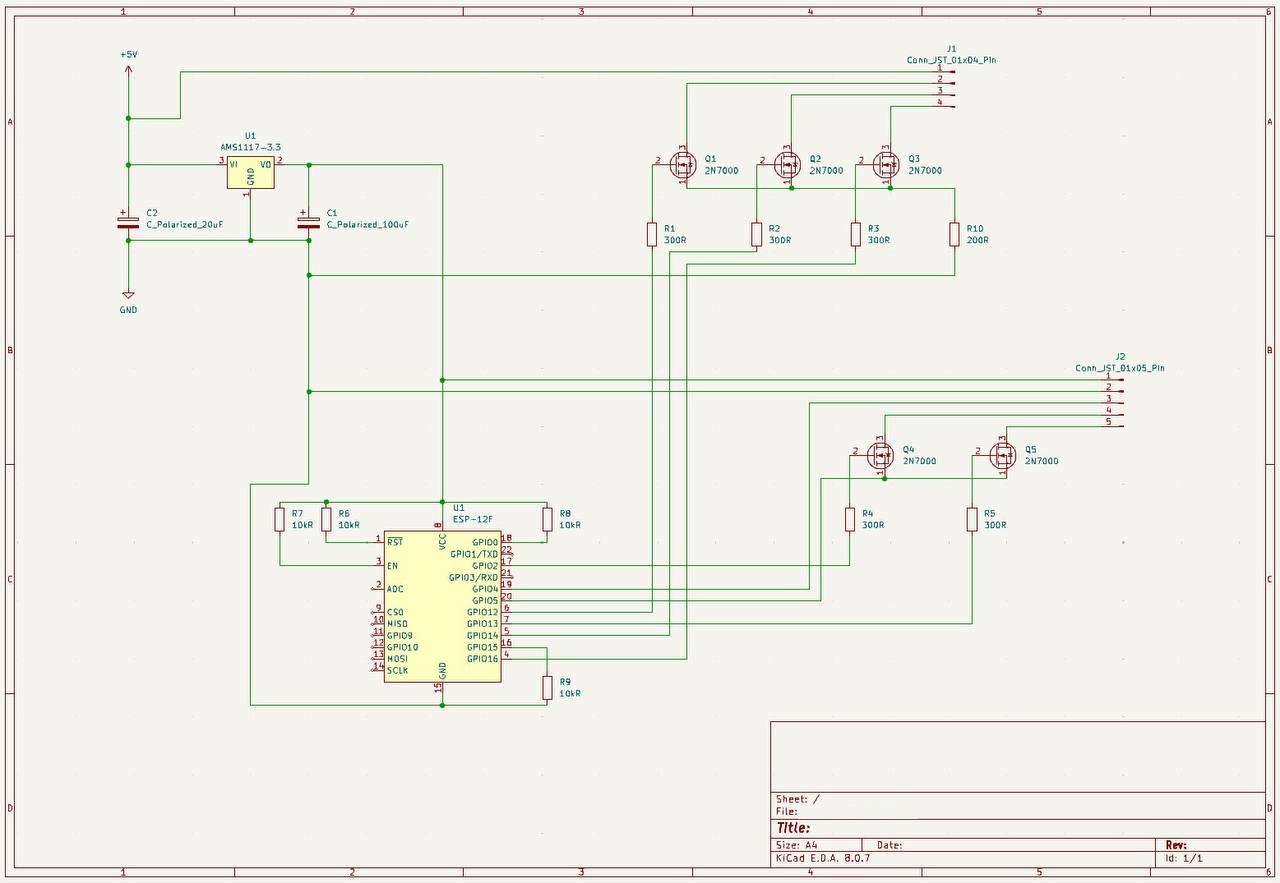Select the Conn_JST_01x04_Pin label
The height and width of the screenshot is (883, 1280).
pos(951,60)
